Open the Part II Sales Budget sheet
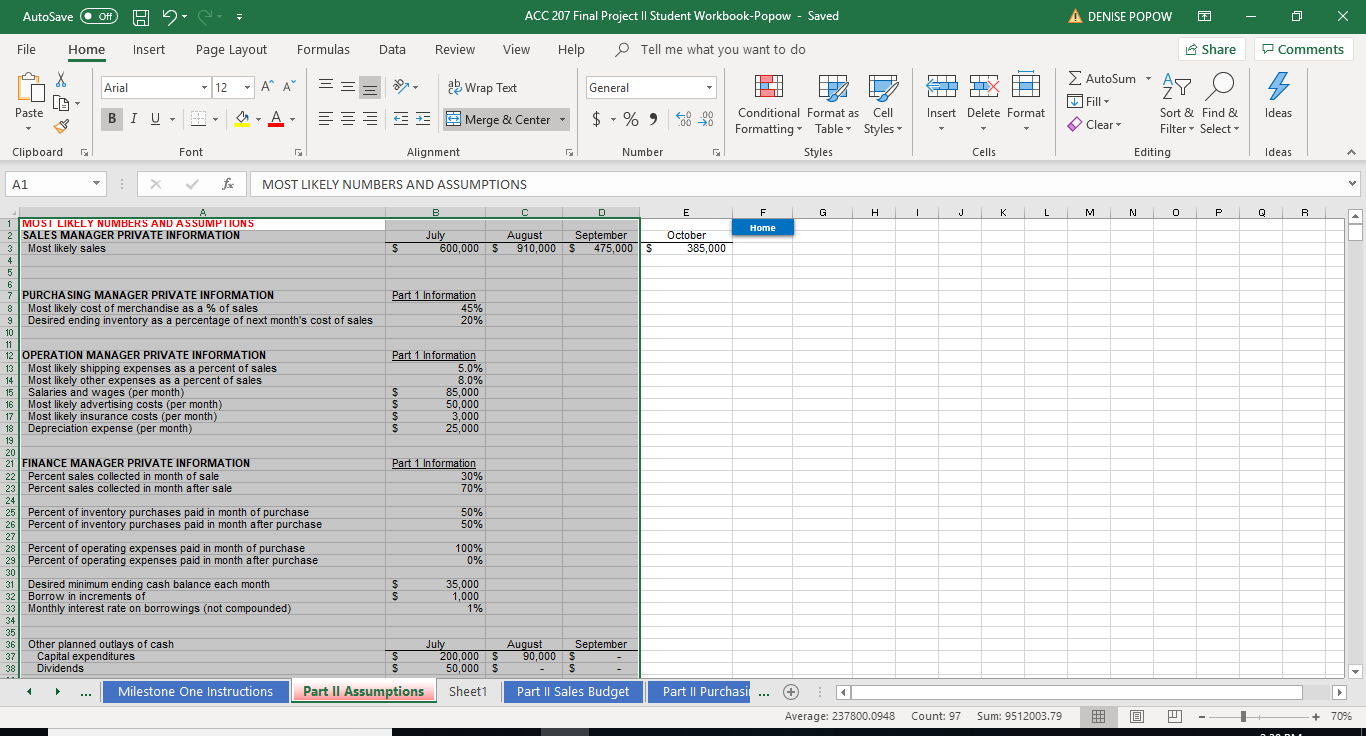This screenshot has height=736, width=1366. pyautogui.click(x=572, y=691)
